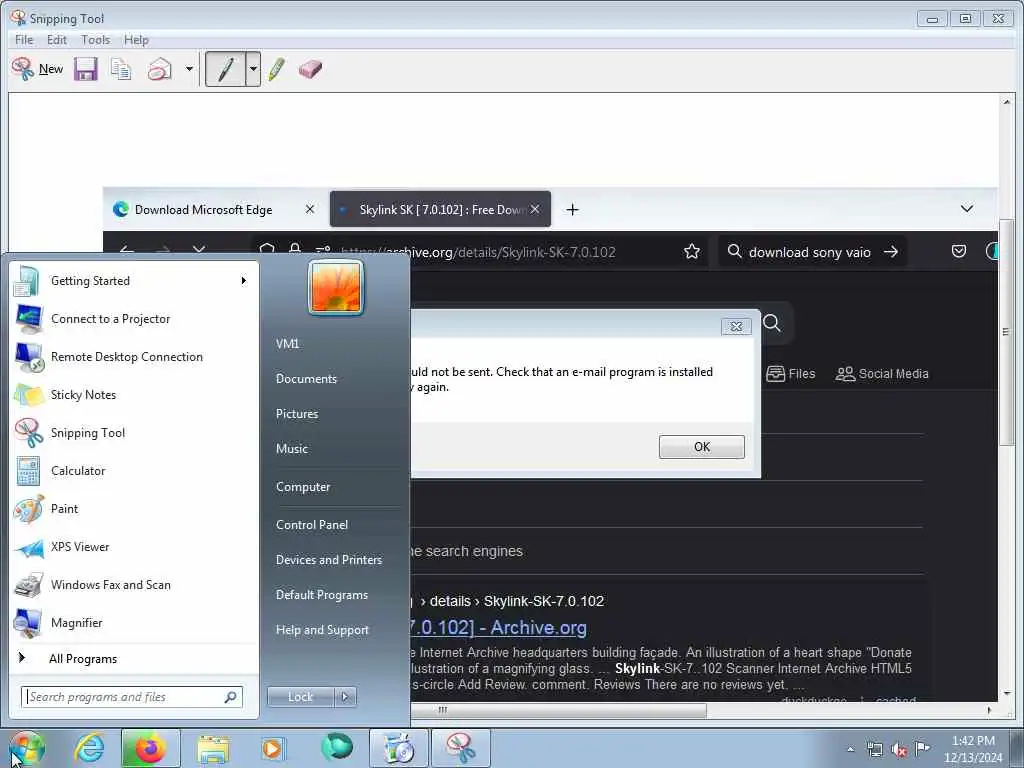
Task: Open Computer from Start menu
Action: [x=303, y=487]
